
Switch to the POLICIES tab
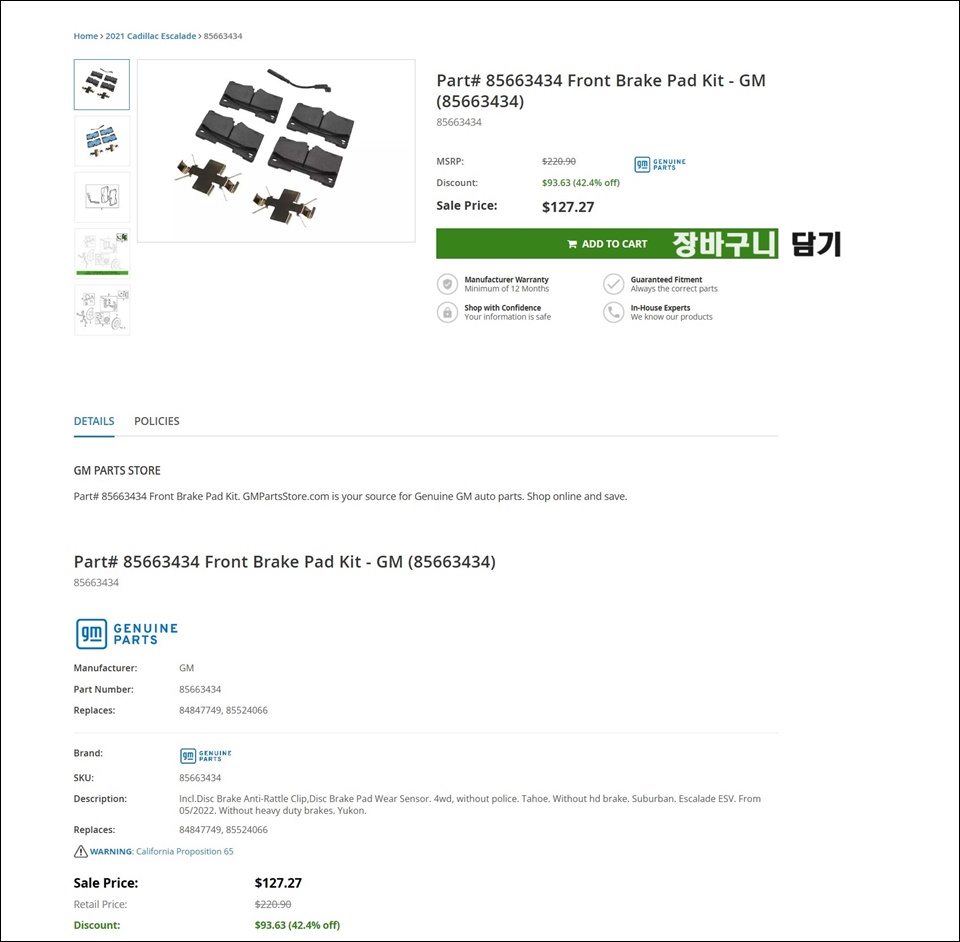tap(157, 421)
